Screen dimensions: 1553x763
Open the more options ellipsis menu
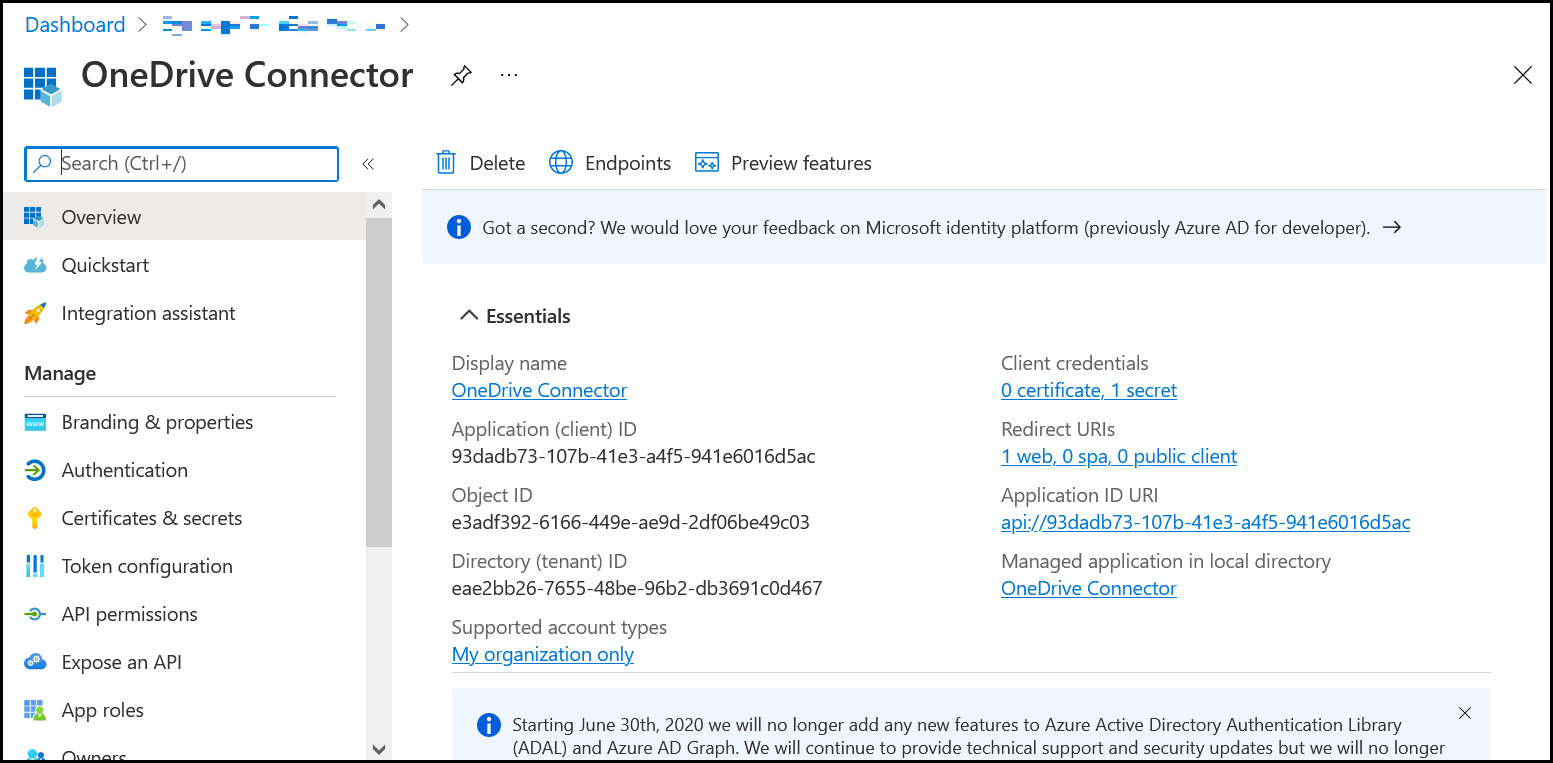pyautogui.click(x=509, y=75)
